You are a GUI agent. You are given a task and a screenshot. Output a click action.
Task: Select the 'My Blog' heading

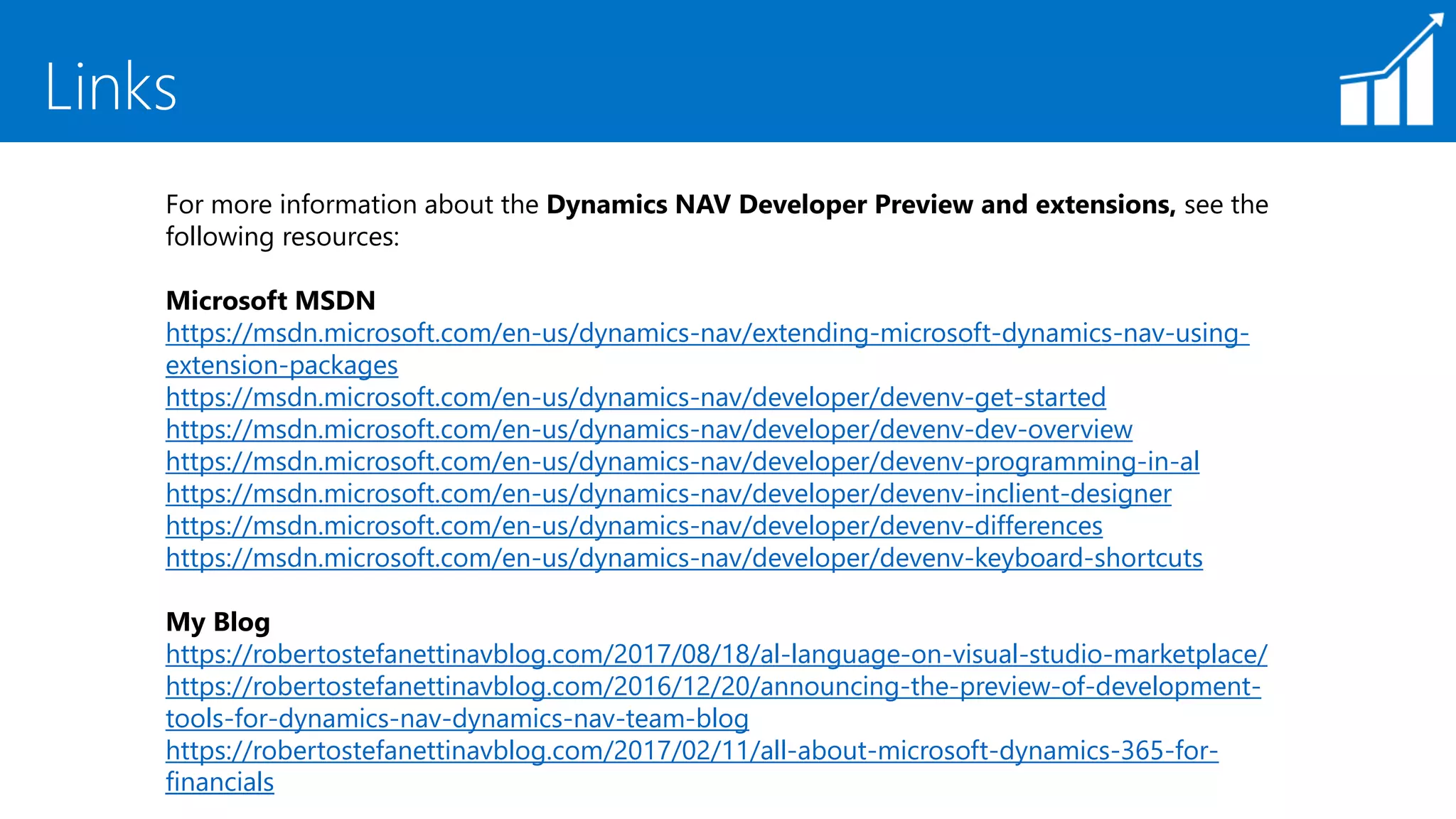218,622
